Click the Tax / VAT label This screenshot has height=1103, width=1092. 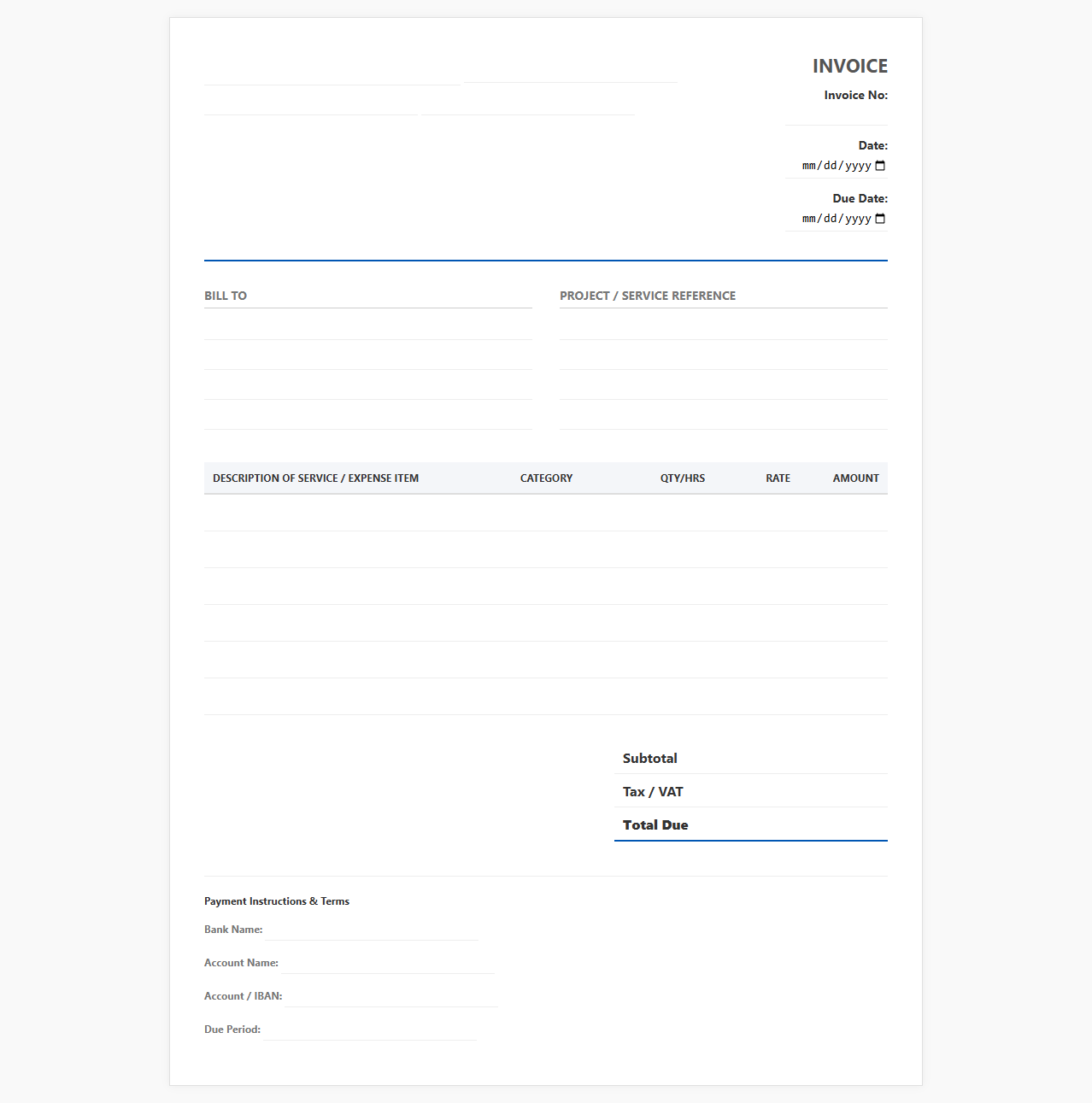click(653, 791)
